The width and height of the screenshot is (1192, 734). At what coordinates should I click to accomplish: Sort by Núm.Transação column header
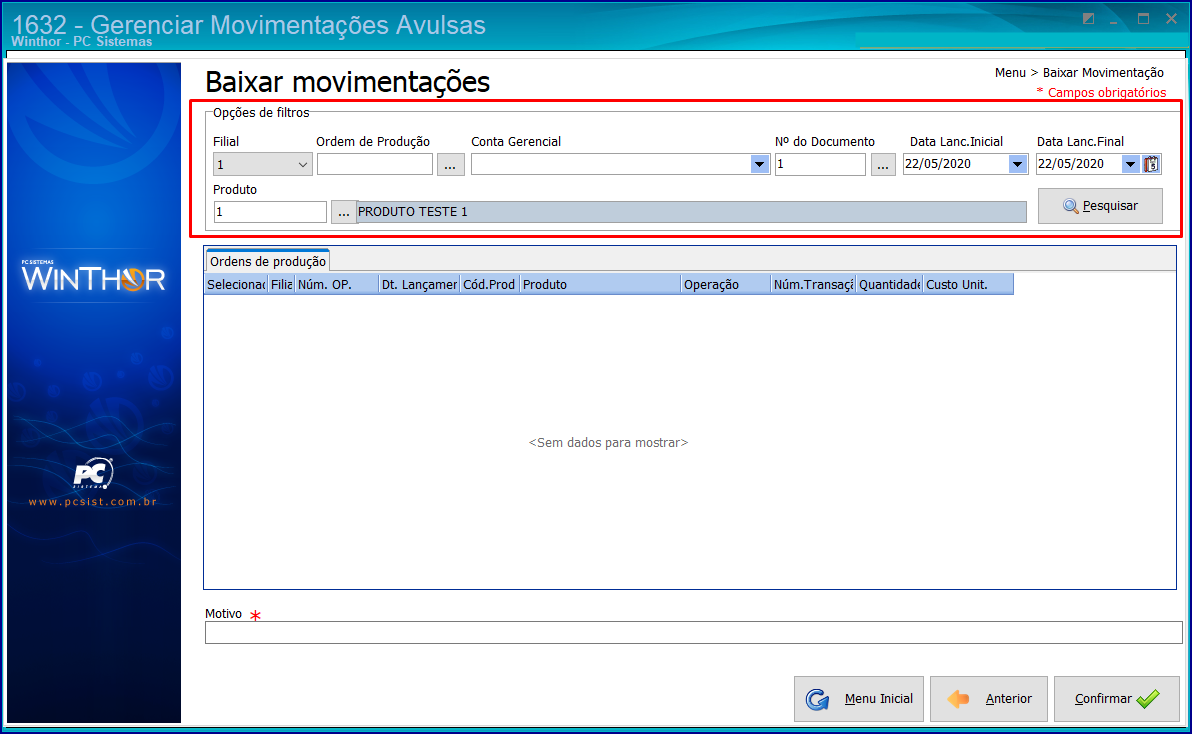coord(813,284)
